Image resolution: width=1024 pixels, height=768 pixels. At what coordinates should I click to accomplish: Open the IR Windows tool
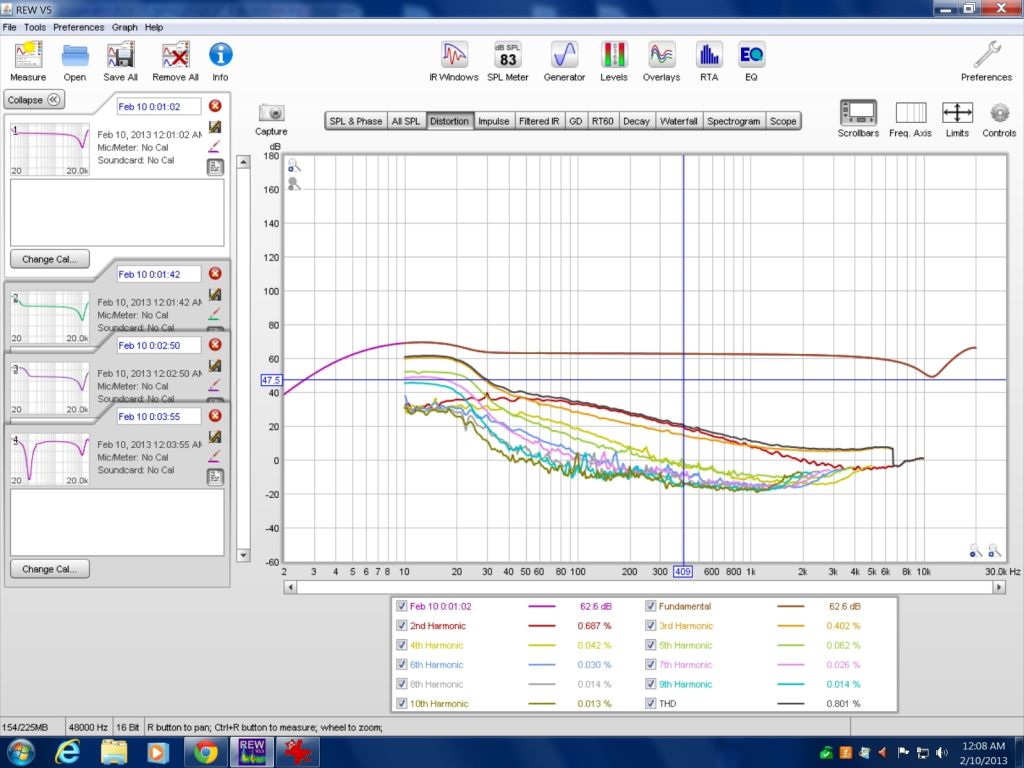(454, 55)
